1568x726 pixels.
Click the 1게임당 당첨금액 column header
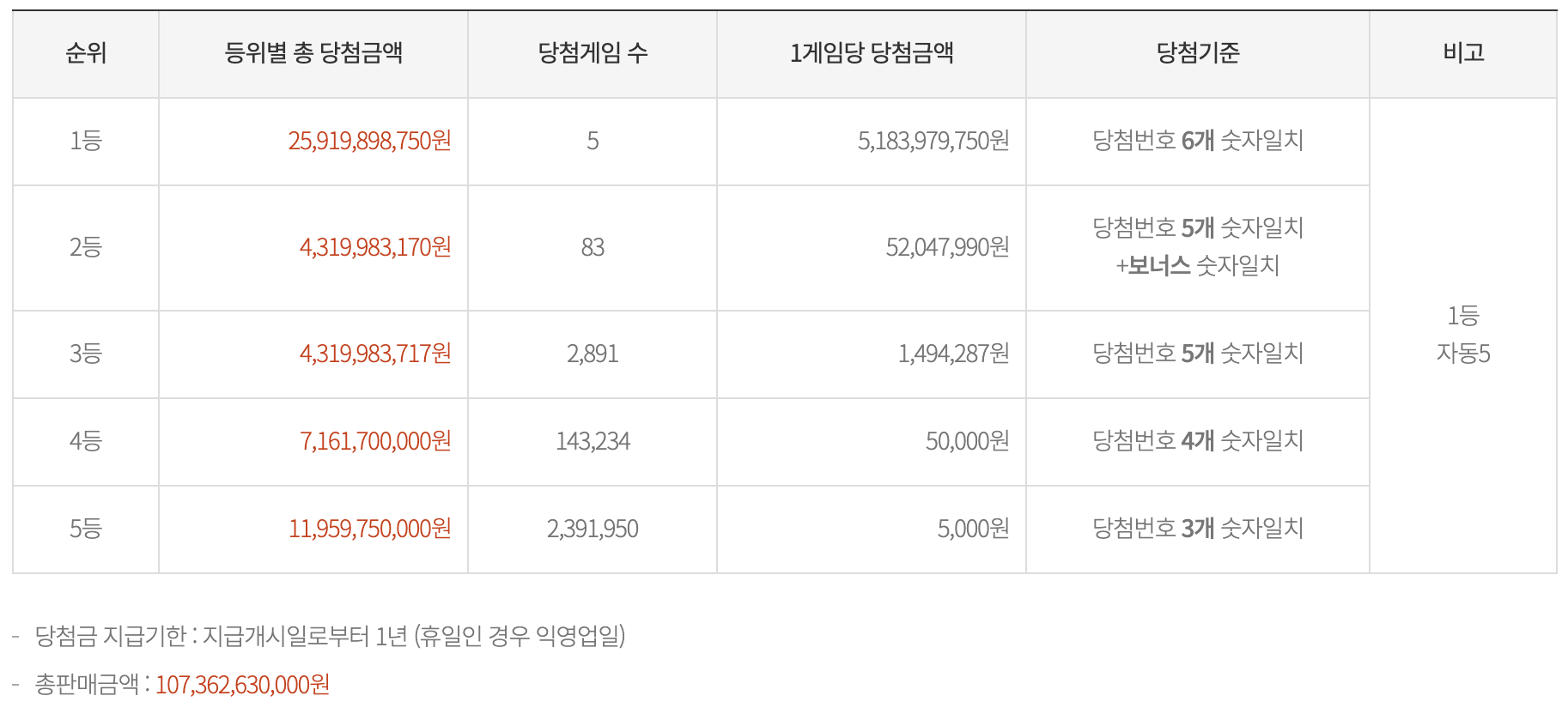click(872, 53)
